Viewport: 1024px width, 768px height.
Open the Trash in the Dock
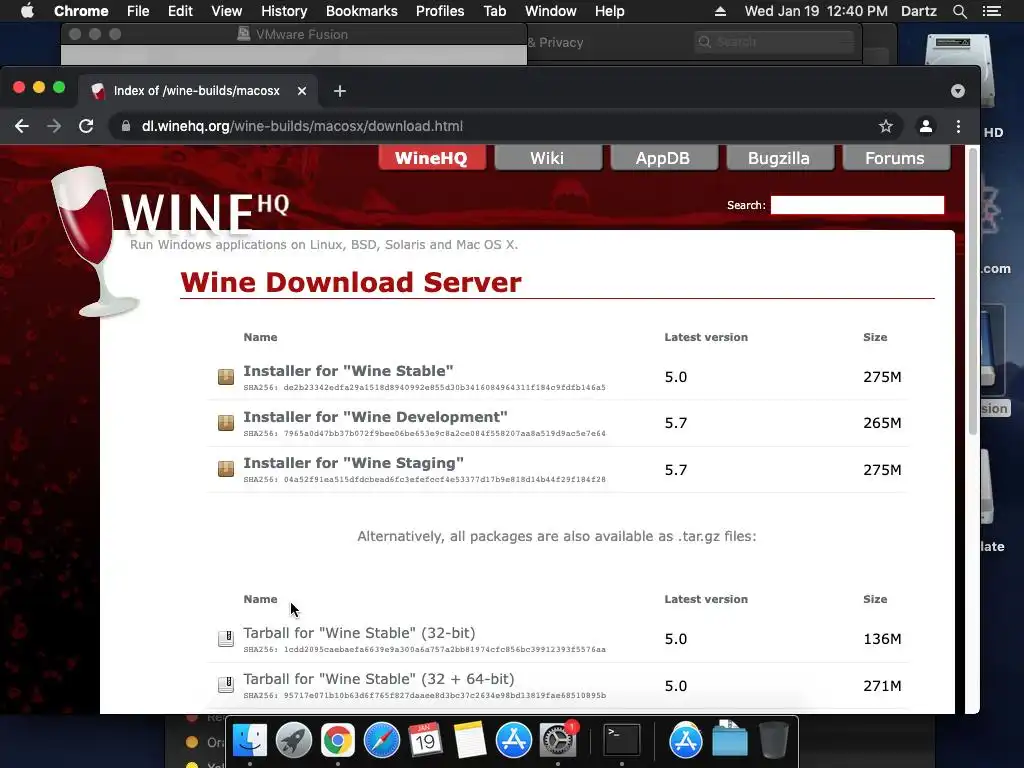[x=774, y=740]
